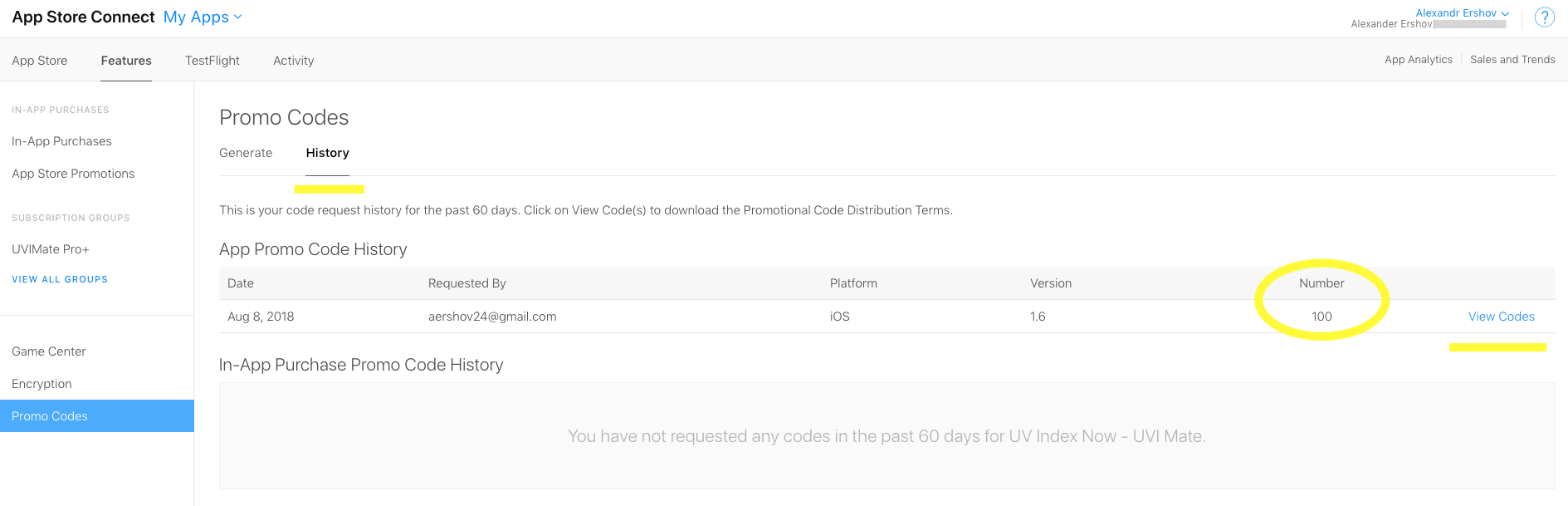Image resolution: width=1568 pixels, height=506 pixels.
Task: Select App Store Promotions
Action: 73,174
